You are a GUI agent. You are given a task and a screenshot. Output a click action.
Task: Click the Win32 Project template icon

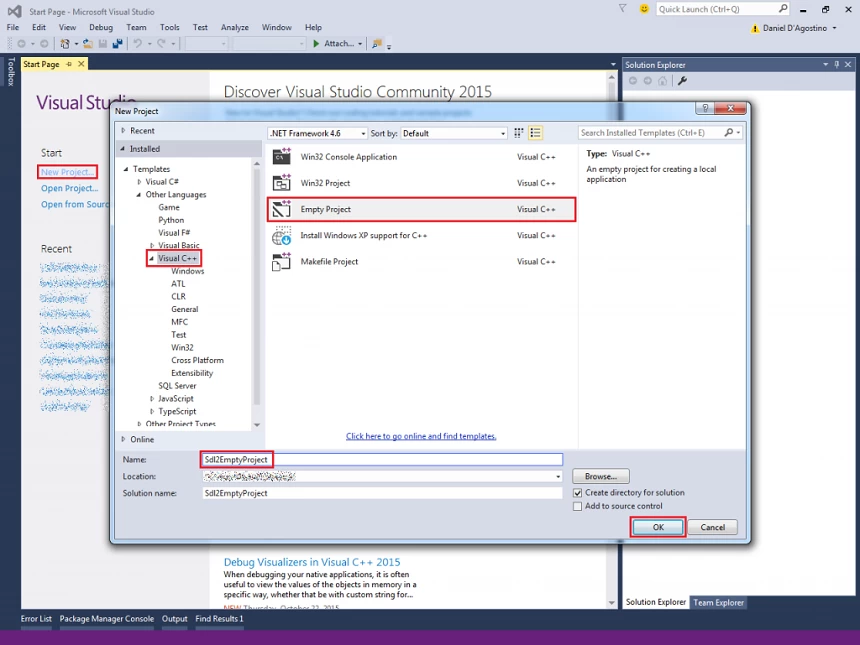click(281, 183)
